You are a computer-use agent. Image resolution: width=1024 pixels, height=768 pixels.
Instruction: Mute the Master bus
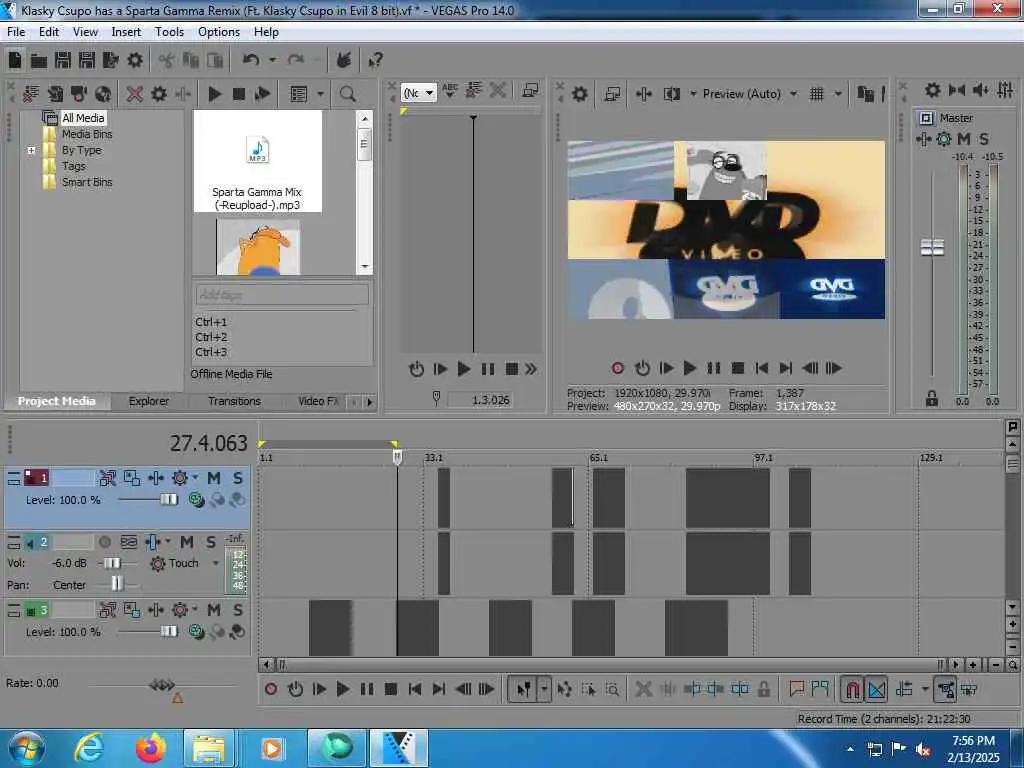pos(963,139)
